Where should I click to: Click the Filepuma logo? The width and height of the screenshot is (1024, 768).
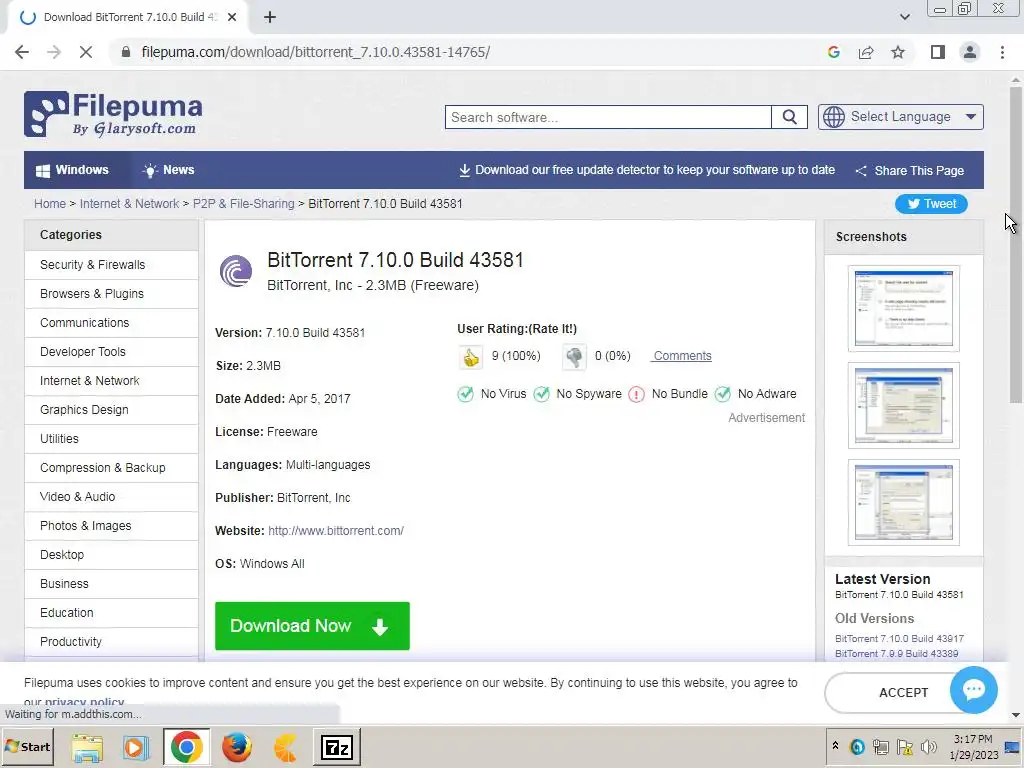tap(113, 114)
